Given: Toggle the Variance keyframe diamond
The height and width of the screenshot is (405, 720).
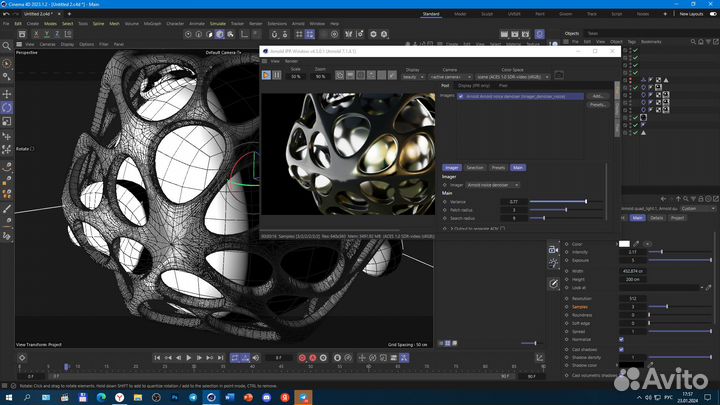Looking at the screenshot, I should 444,202.
